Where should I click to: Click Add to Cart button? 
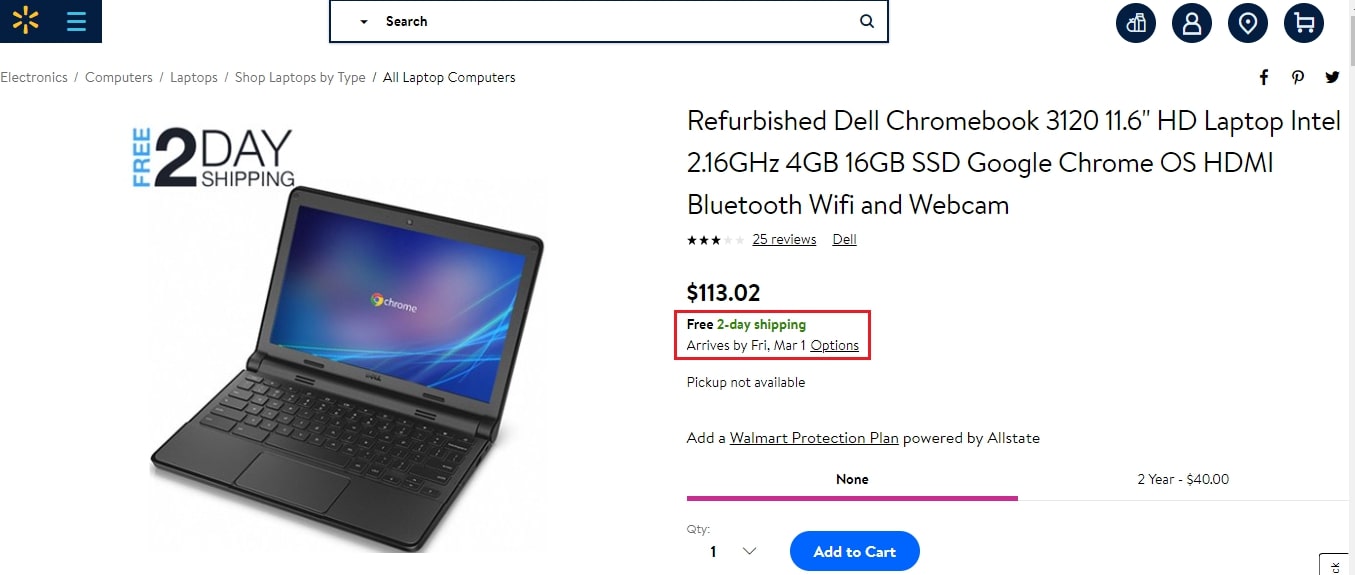pyautogui.click(x=854, y=551)
